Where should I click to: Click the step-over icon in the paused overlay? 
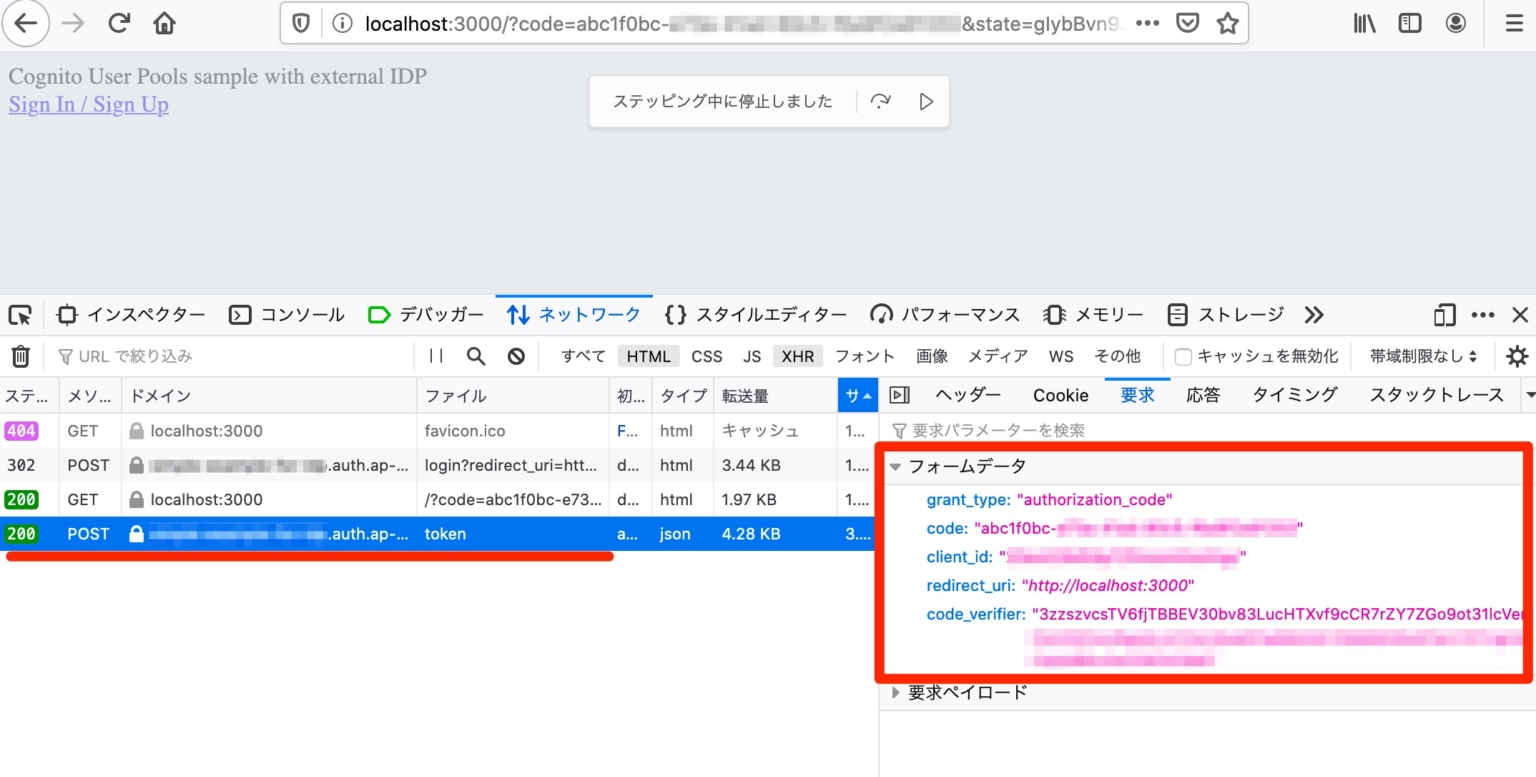881,100
